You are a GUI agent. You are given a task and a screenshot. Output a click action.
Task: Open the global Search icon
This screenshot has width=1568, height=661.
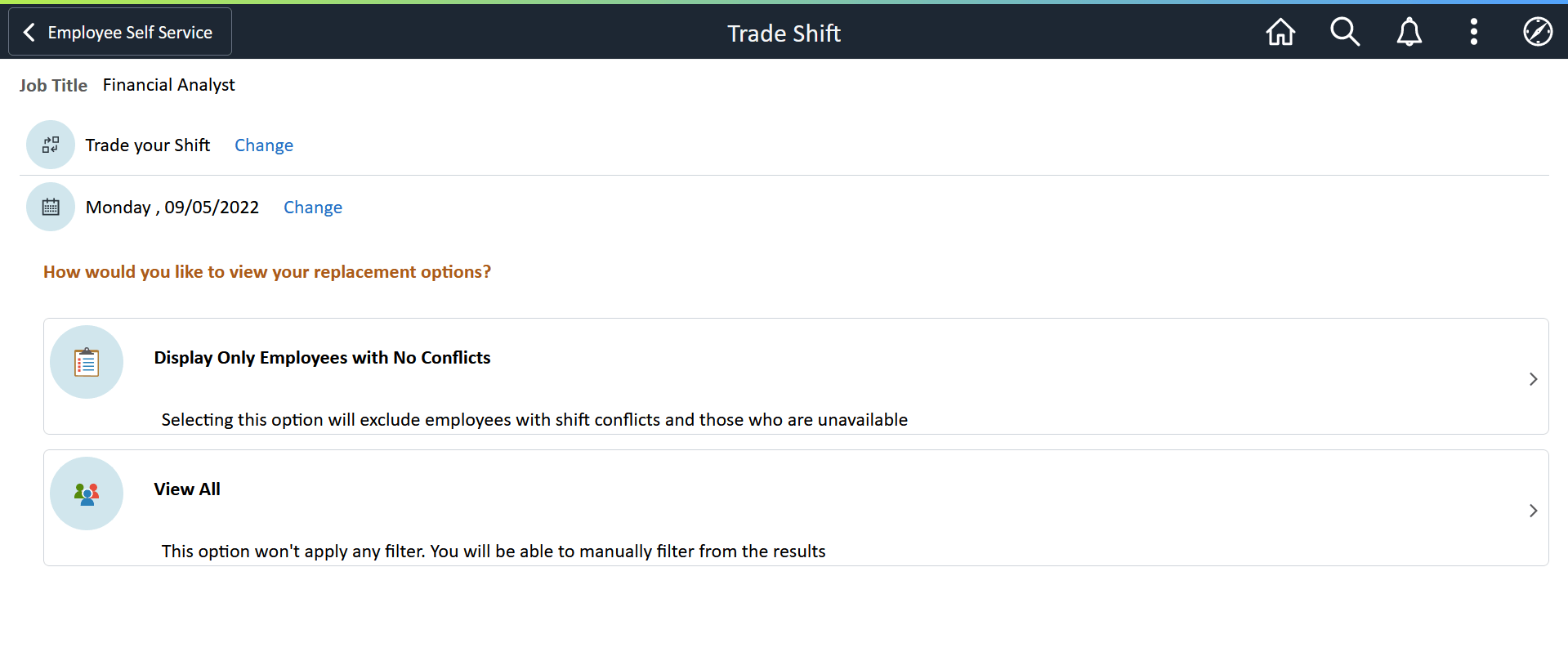[1344, 32]
